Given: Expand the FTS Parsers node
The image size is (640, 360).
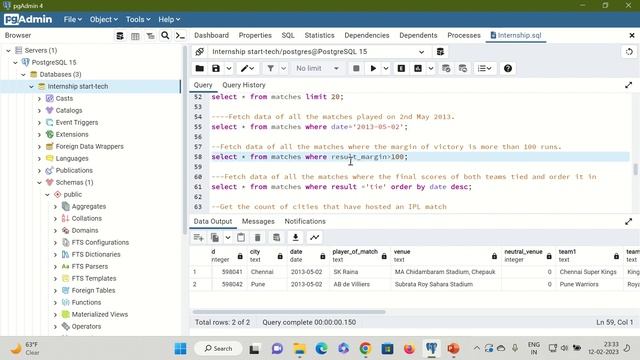Looking at the screenshot, I should (55, 267).
